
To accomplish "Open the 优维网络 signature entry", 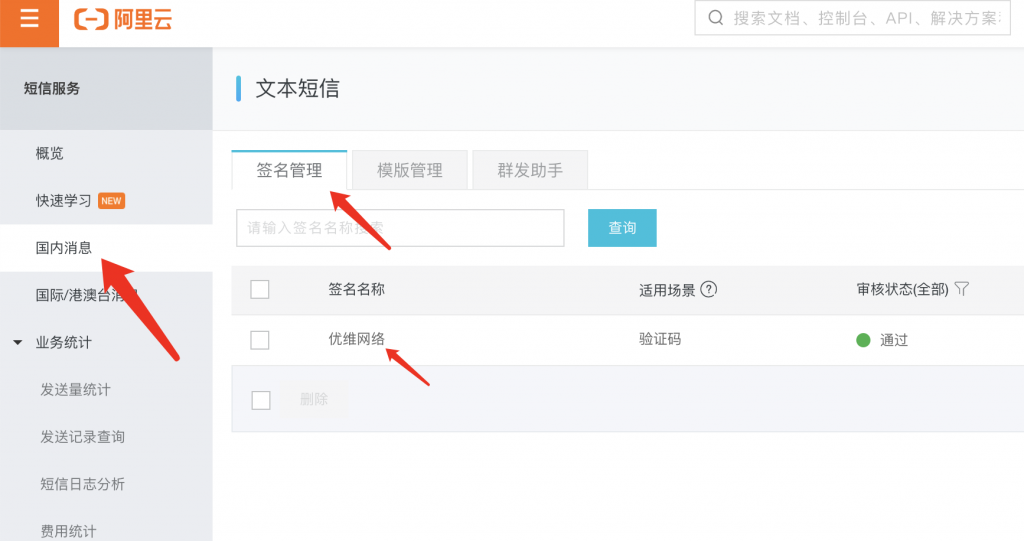I will [357, 339].
